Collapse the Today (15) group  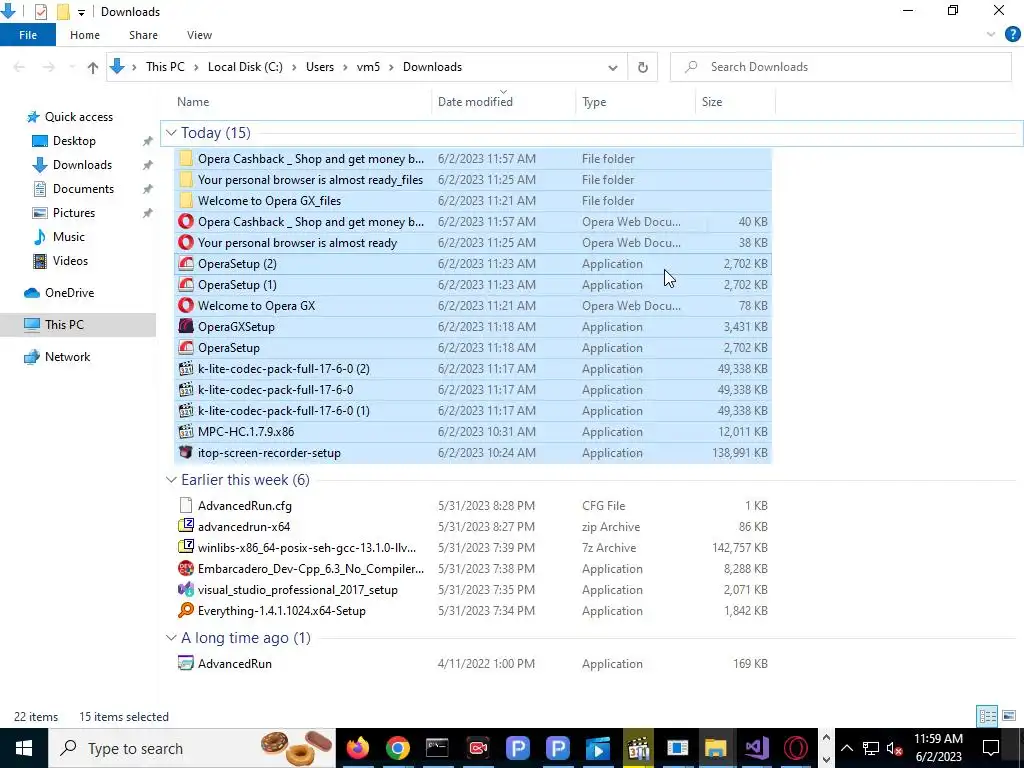point(171,133)
